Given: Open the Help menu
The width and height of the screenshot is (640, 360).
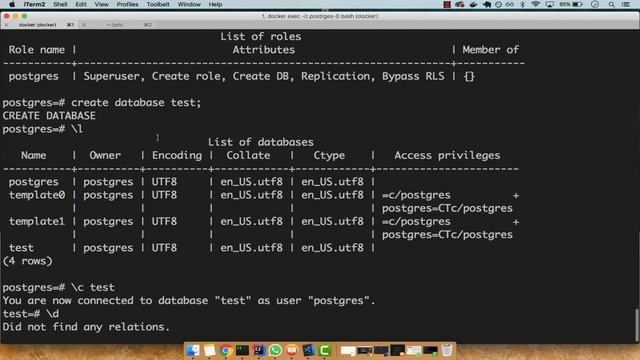Looking at the screenshot, I should click(215, 4).
